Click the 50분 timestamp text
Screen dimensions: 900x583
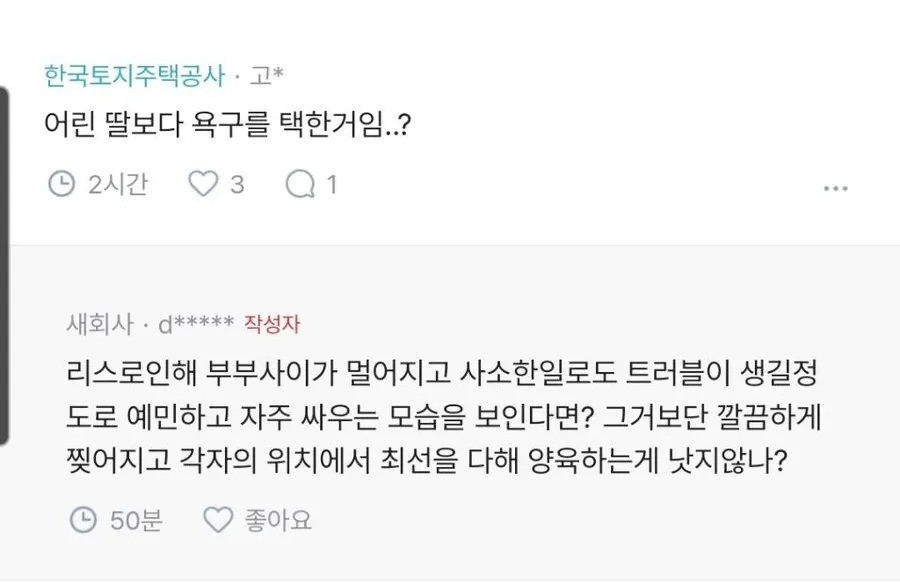(x=134, y=520)
